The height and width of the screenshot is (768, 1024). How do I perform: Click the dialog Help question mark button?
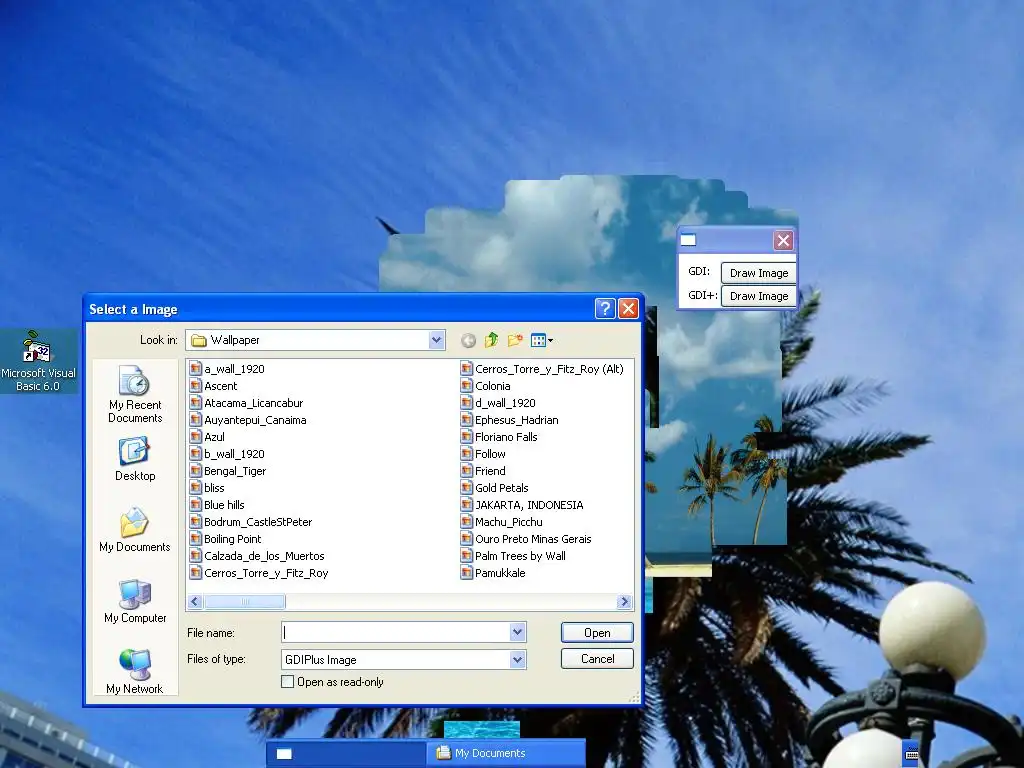605,308
